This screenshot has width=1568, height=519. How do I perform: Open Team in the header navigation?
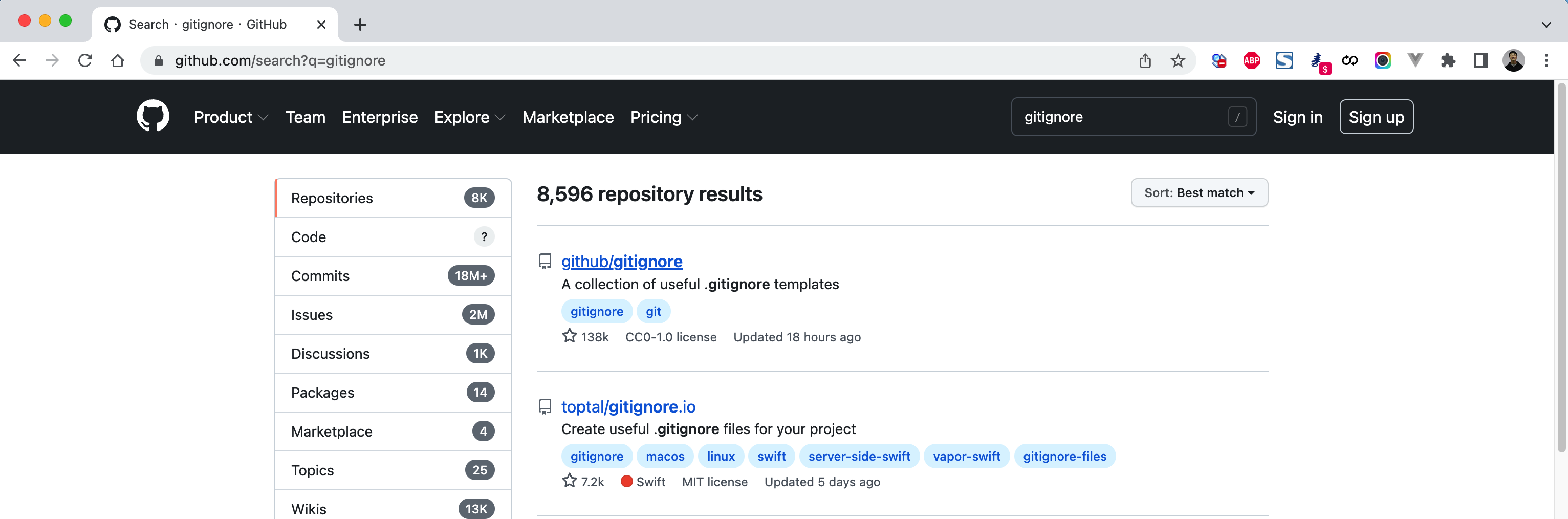pyautogui.click(x=306, y=117)
